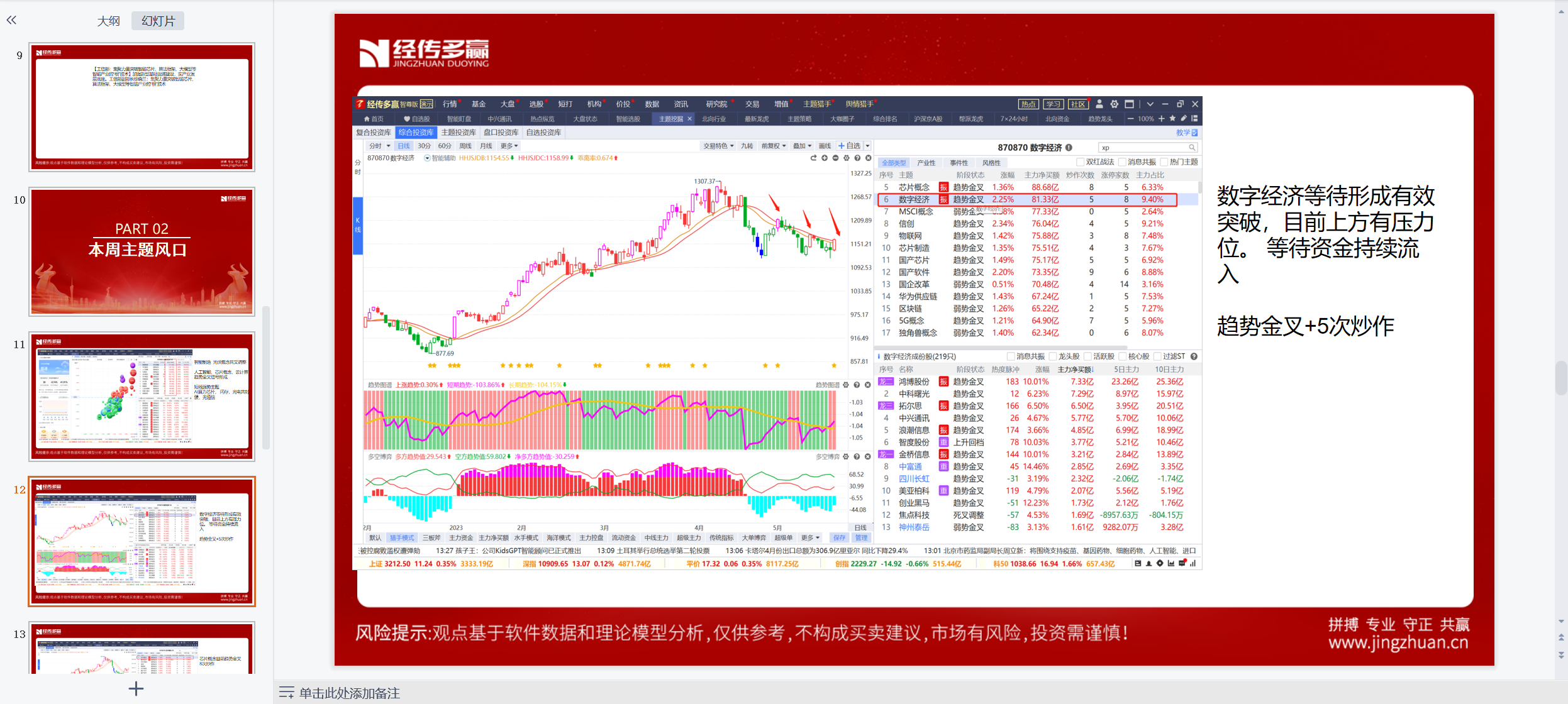The image size is (1568, 704).
Task: Click the 自选 add button
Action: (x=849, y=146)
